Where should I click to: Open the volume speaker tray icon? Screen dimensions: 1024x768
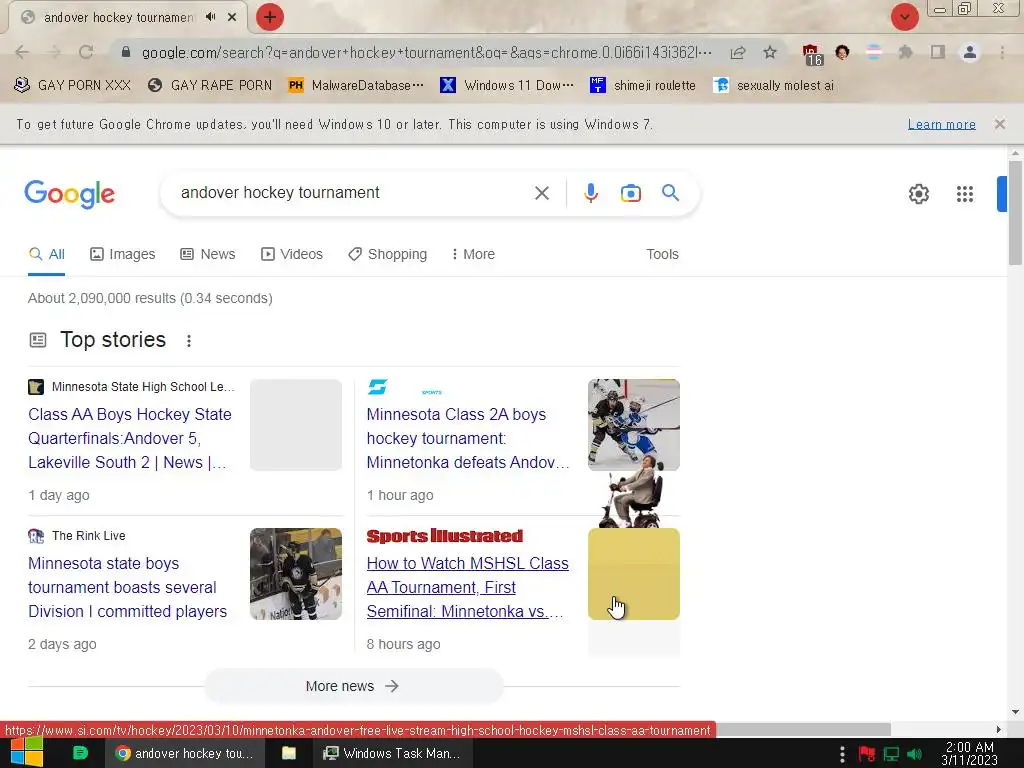click(914, 754)
